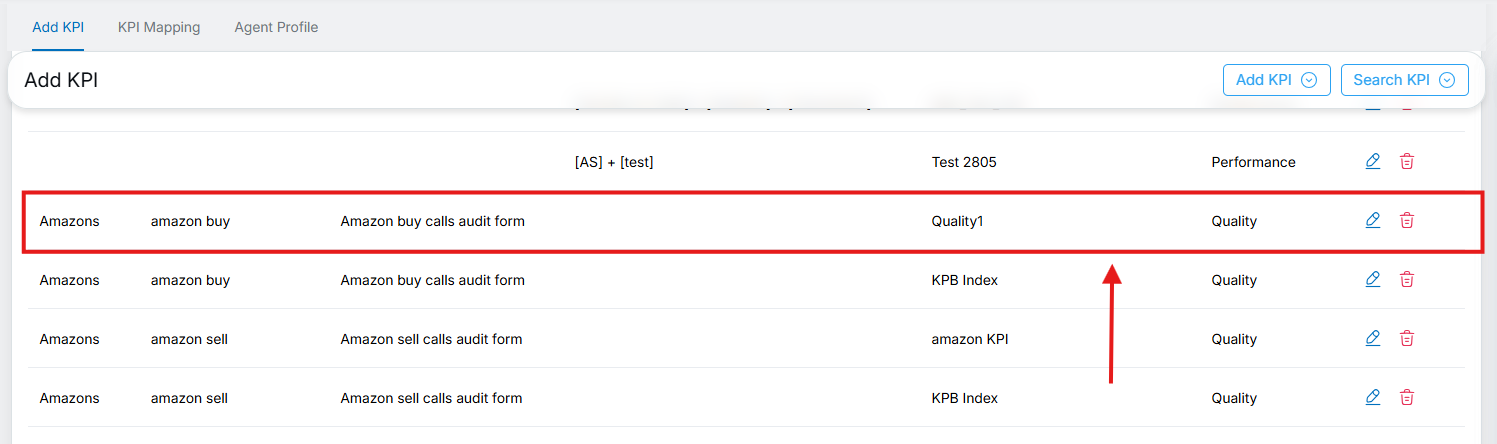1497x444 pixels.
Task: Click the [AS] + [test] formula cell
Action: tap(613, 162)
